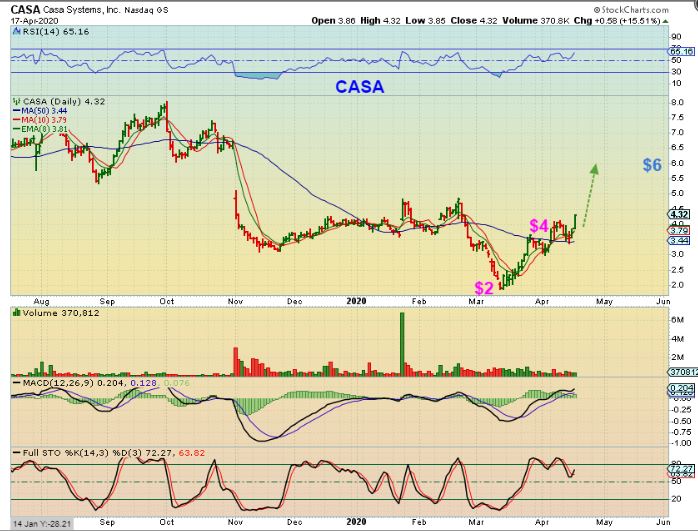
Task: Click the 6M label on volume axis
Action: pos(677,320)
